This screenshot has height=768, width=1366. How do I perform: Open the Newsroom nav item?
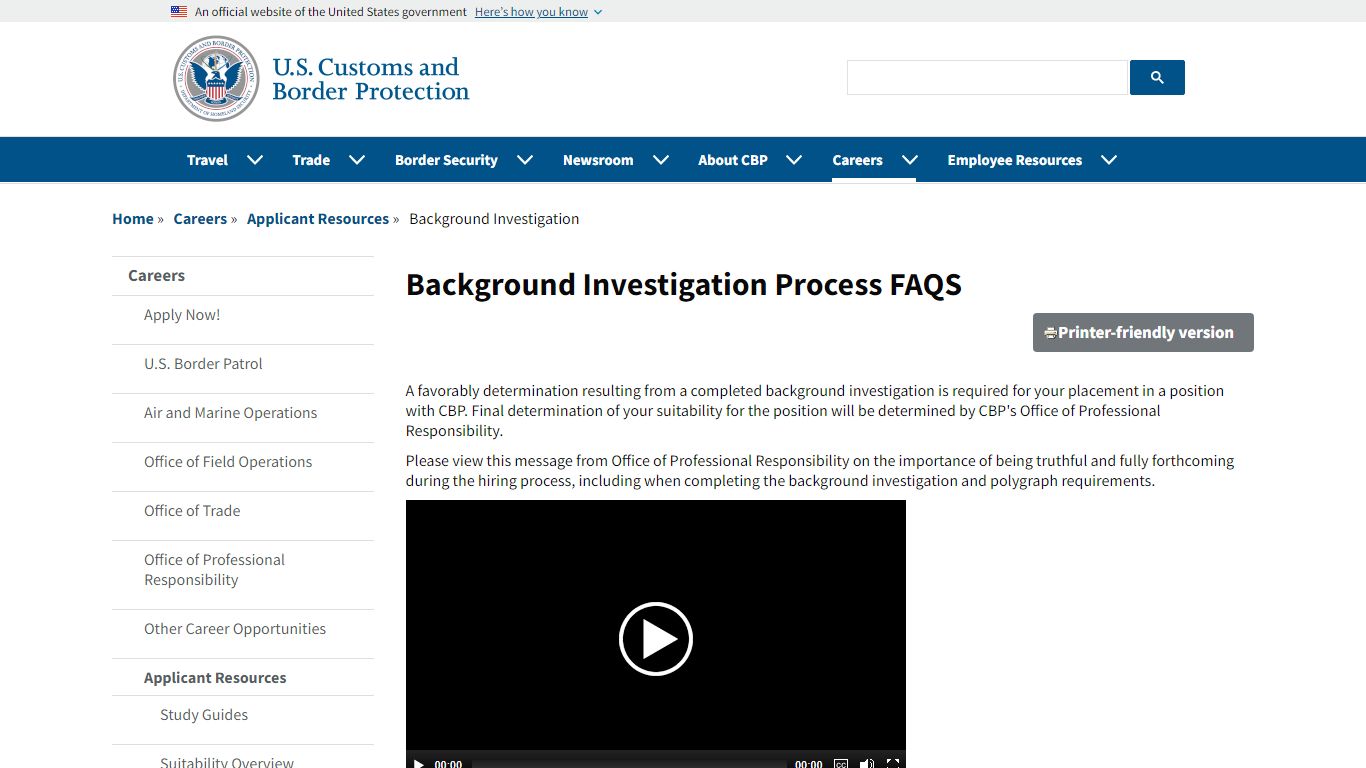coord(598,160)
